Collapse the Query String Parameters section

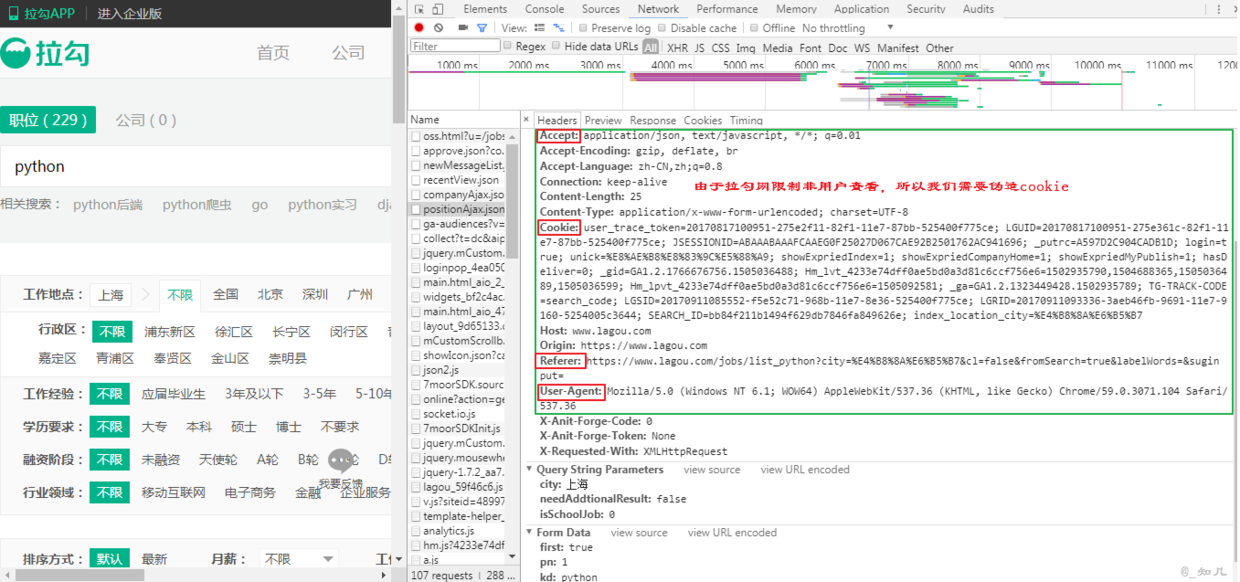[530, 469]
